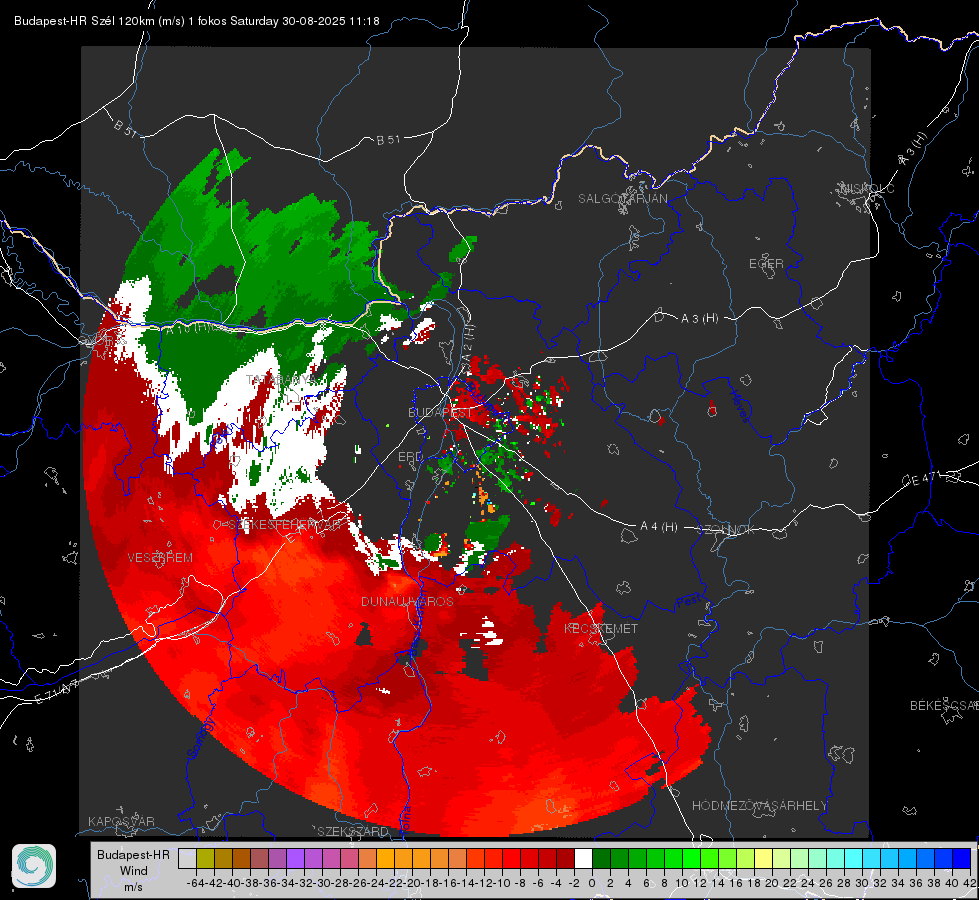The image size is (979, 900).
Task: Click the blue 'Somogy' county label
Action: [x=200, y=738]
